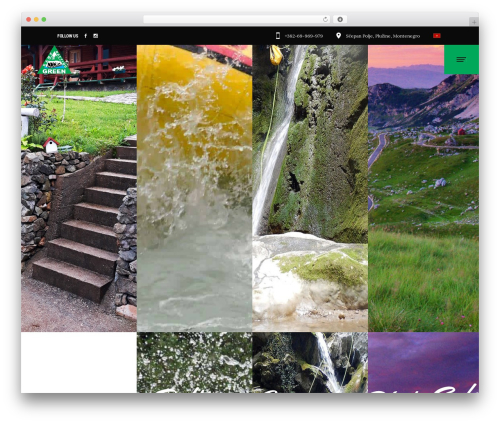Click the browser download indicator icon

340,19
